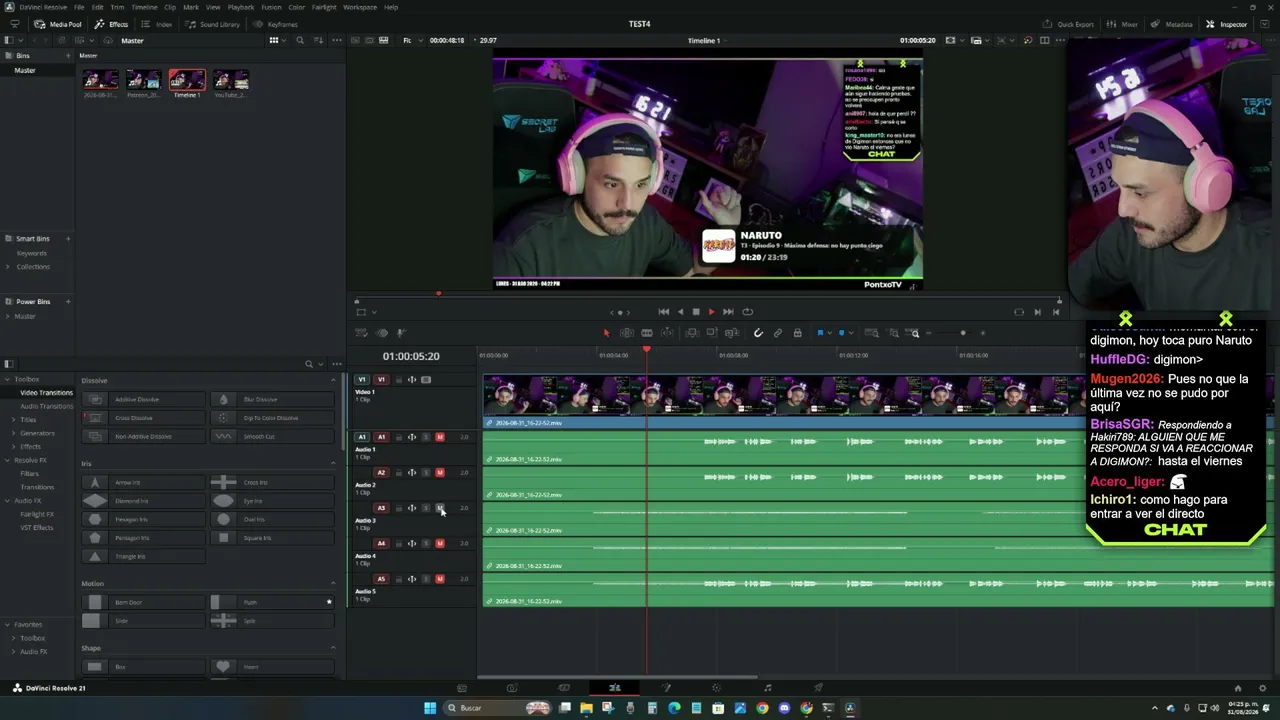Stop playback in the viewer

[x=696, y=312]
